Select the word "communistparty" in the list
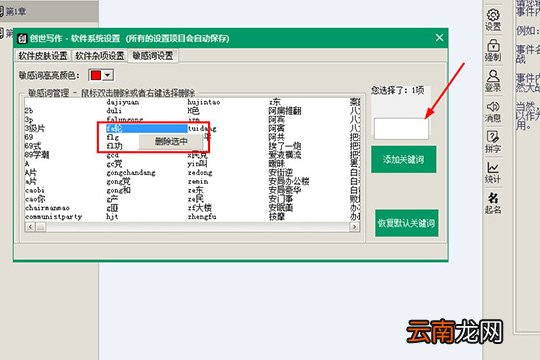The height and width of the screenshot is (360, 540). tap(53, 216)
